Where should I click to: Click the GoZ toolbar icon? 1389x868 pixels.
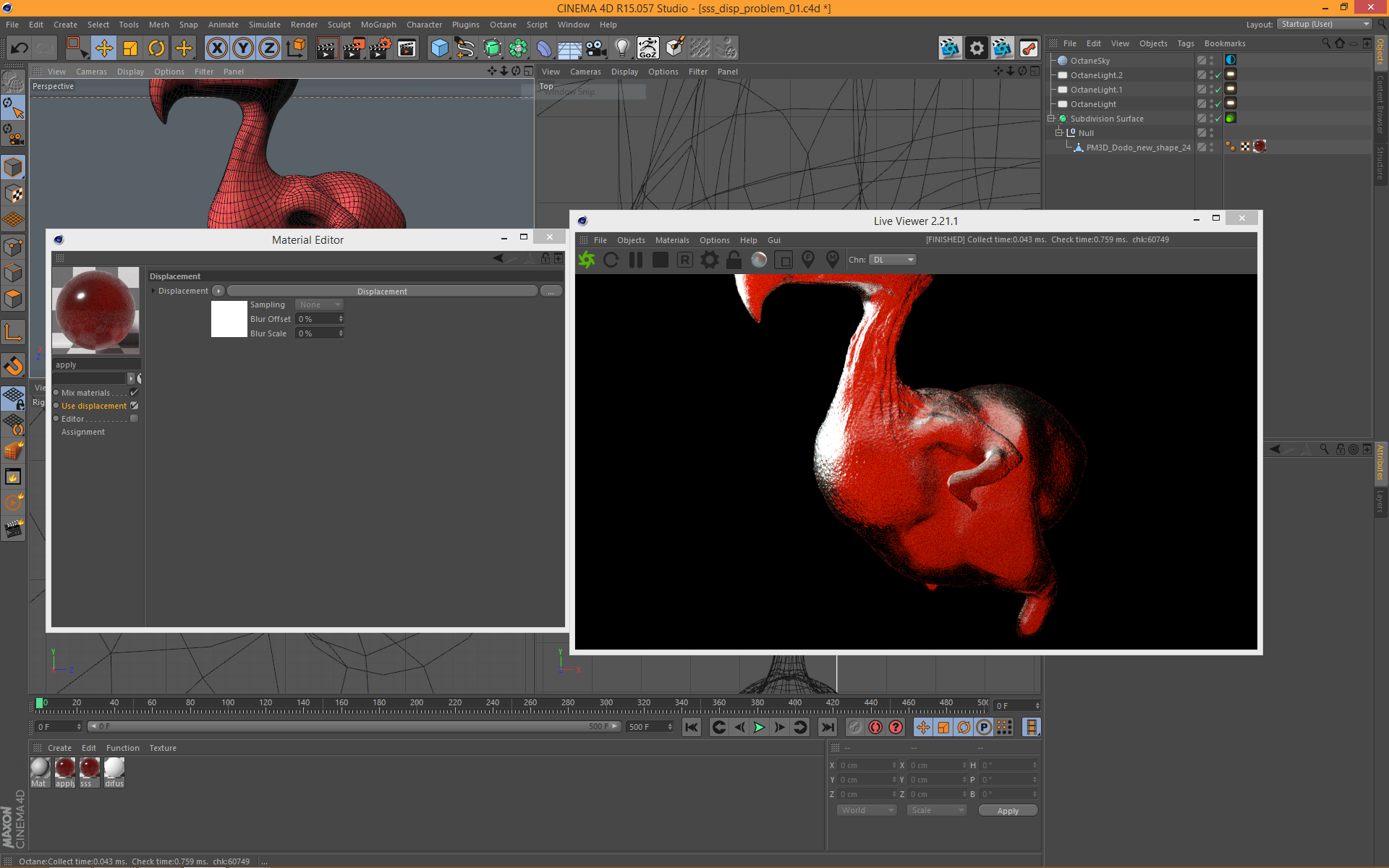pos(647,48)
